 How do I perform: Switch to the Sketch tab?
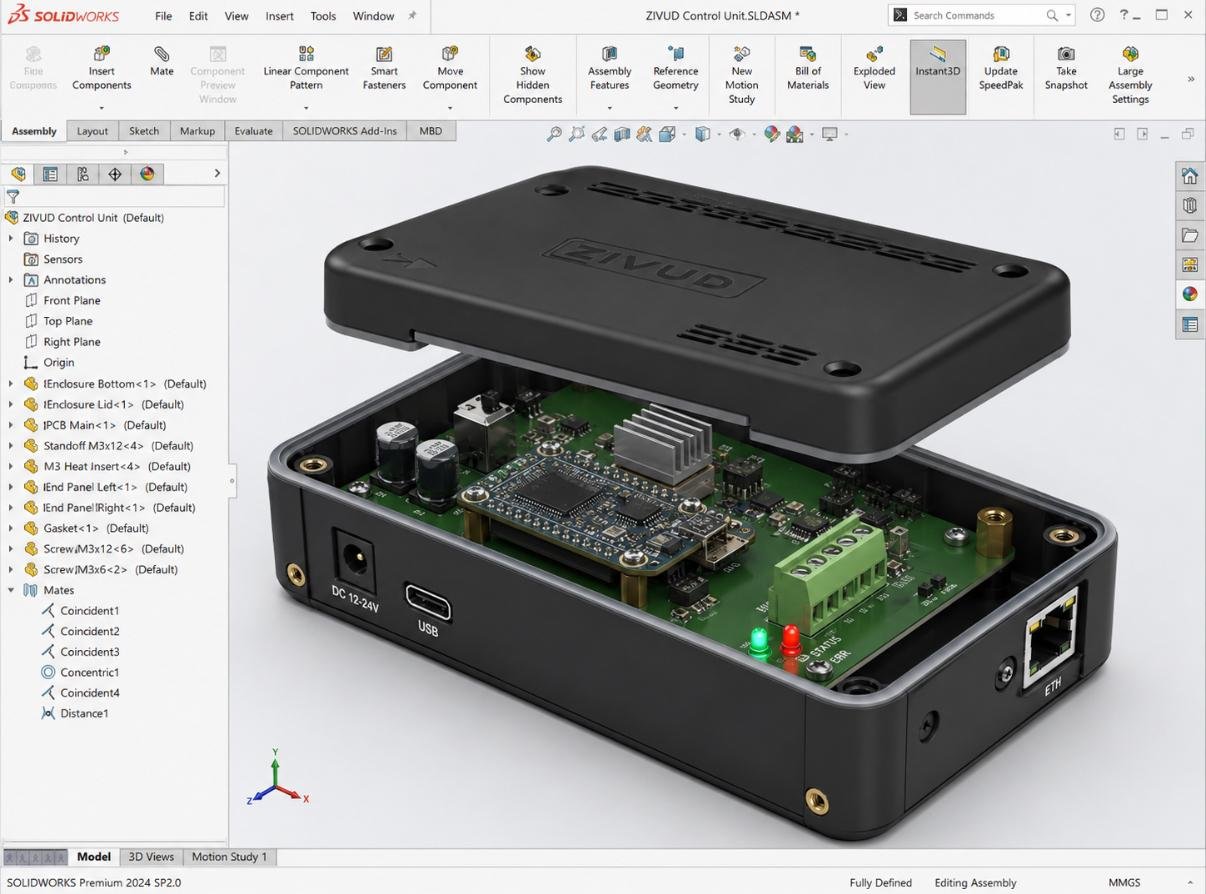tap(144, 131)
